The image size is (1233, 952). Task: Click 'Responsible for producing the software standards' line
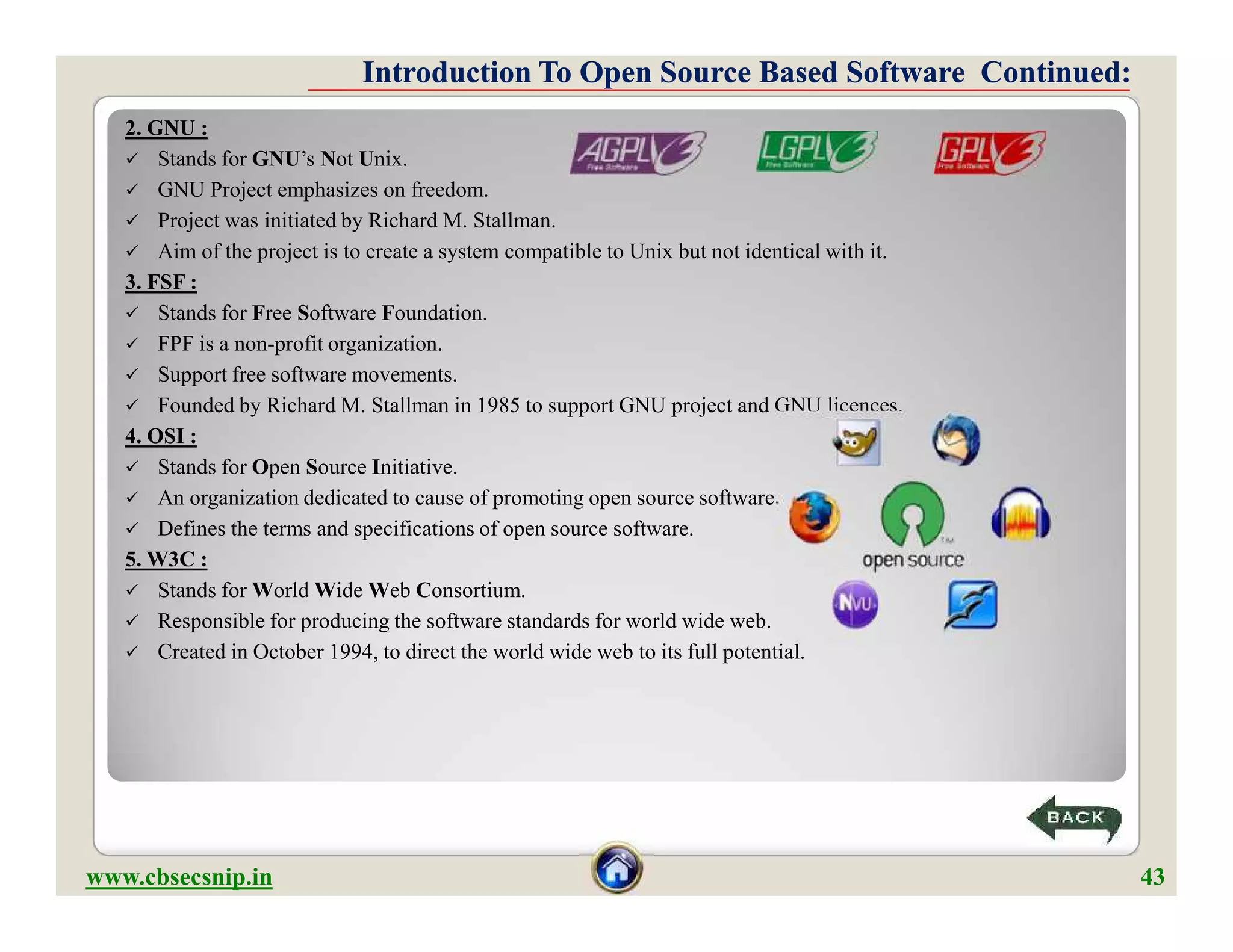point(464,621)
